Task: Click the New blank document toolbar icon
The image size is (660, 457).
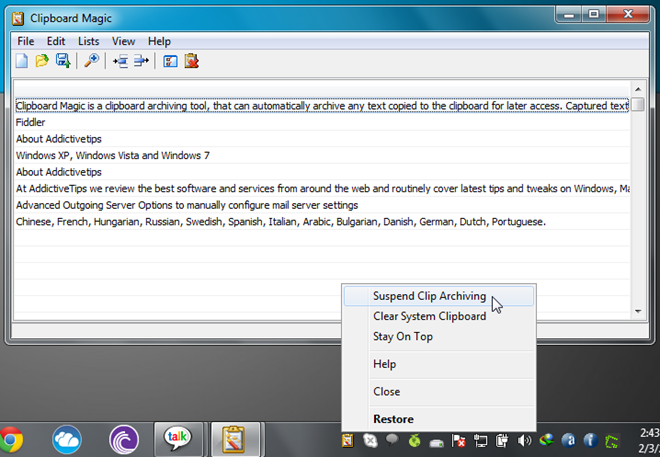Action: (22, 61)
